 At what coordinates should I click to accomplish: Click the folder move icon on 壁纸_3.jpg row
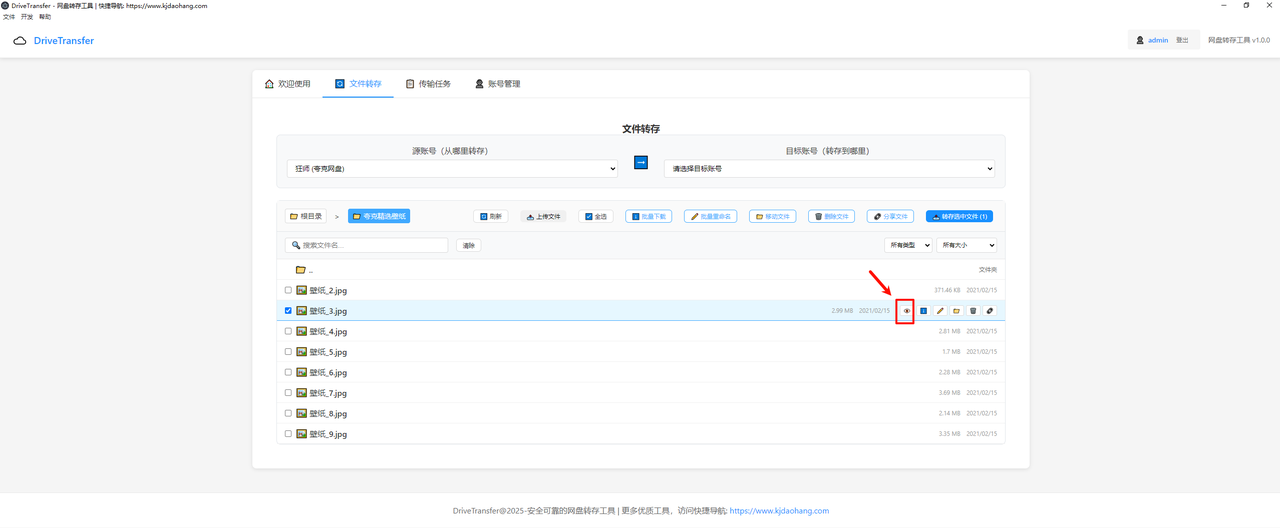tap(956, 311)
